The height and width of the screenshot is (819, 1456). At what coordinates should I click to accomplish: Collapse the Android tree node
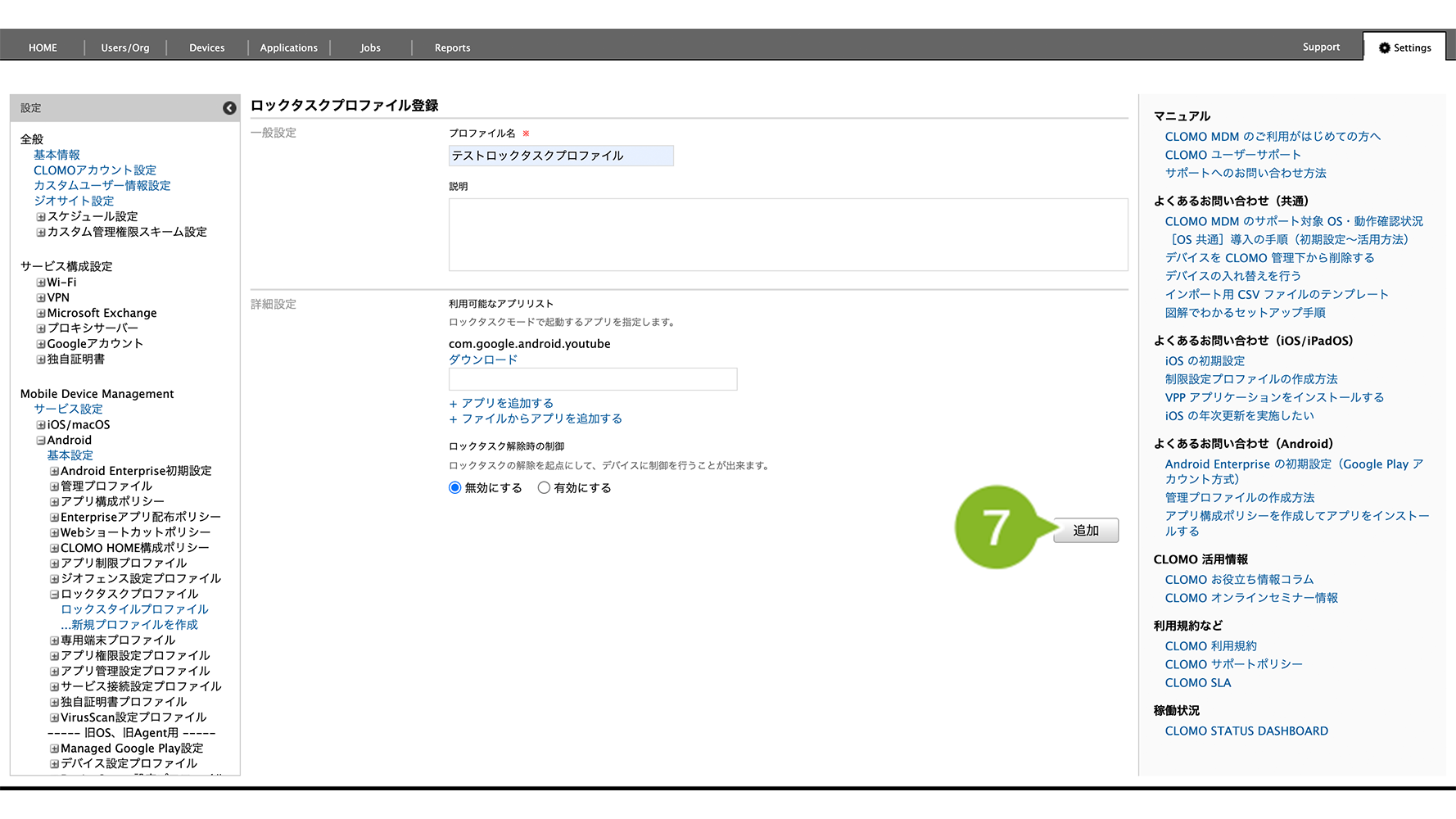[41, 441]
